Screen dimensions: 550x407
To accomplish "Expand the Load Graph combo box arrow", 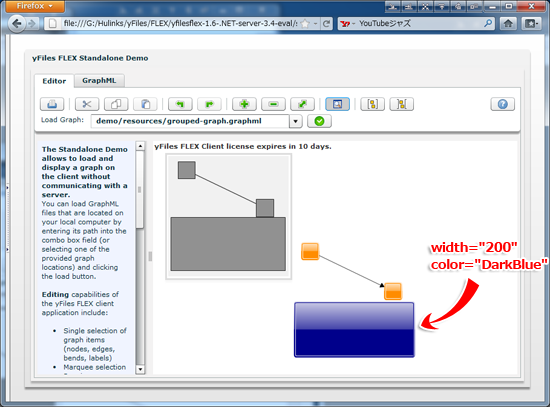I will [296, 121].
